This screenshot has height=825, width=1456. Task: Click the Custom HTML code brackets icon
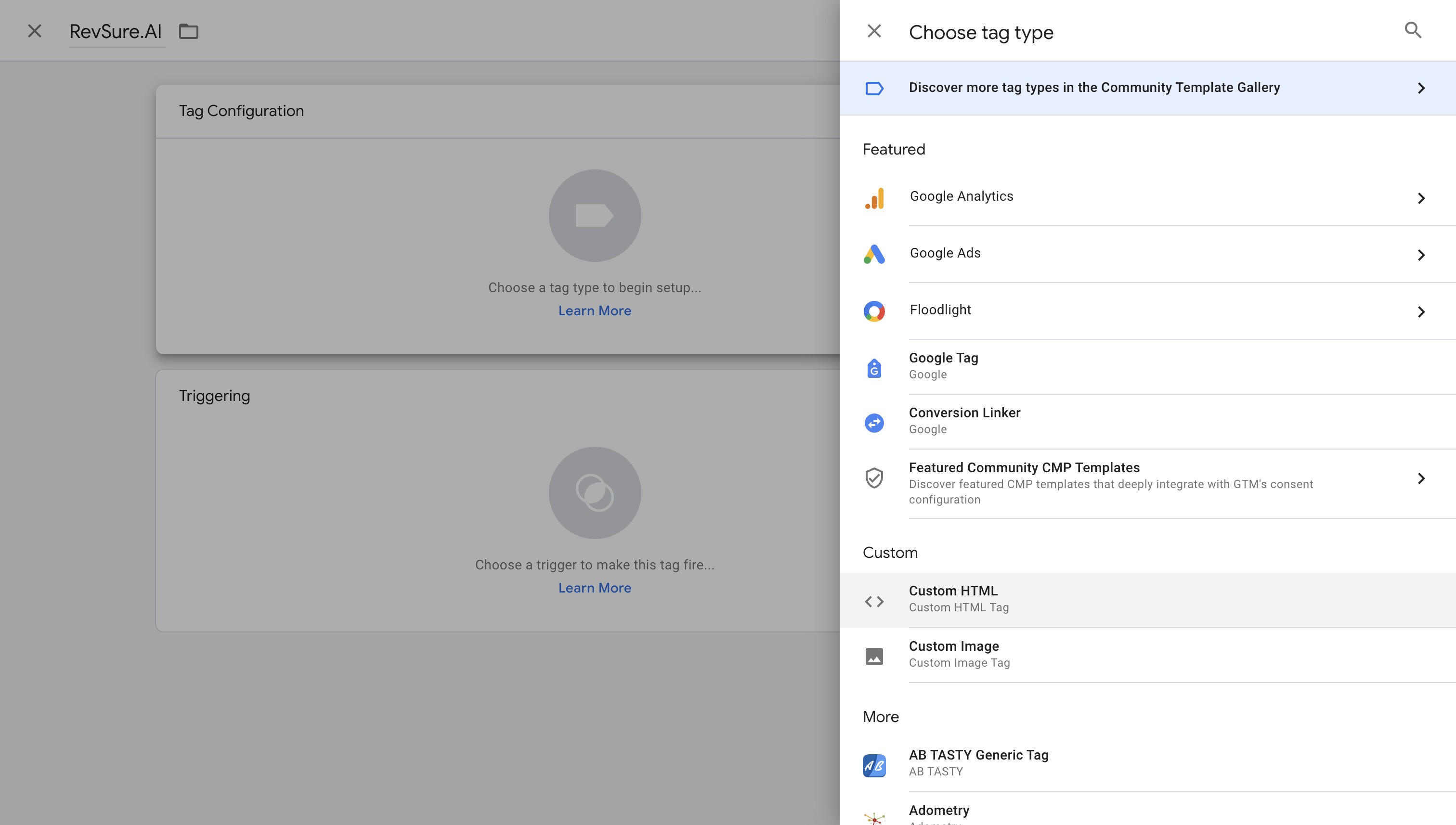point(874,601)
